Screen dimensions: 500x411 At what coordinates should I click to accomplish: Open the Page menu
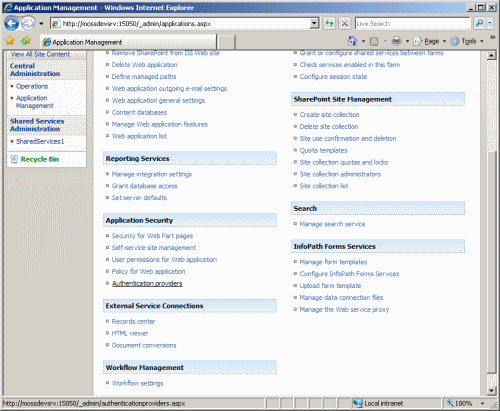tap(429, 41)
